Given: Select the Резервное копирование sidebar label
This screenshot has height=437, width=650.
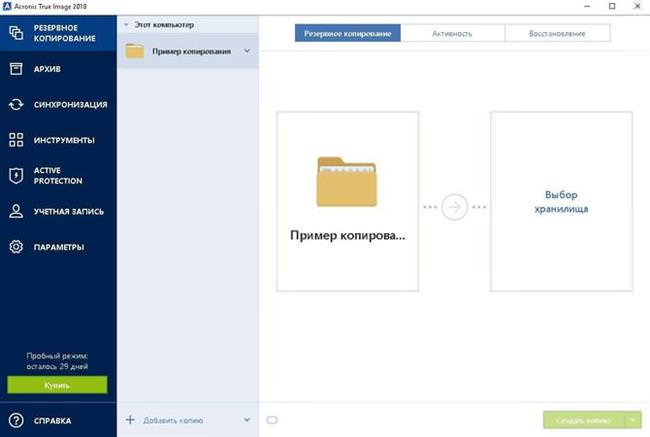Looking at the screenshot, I should pyautogui.click(x=65, y=33).
